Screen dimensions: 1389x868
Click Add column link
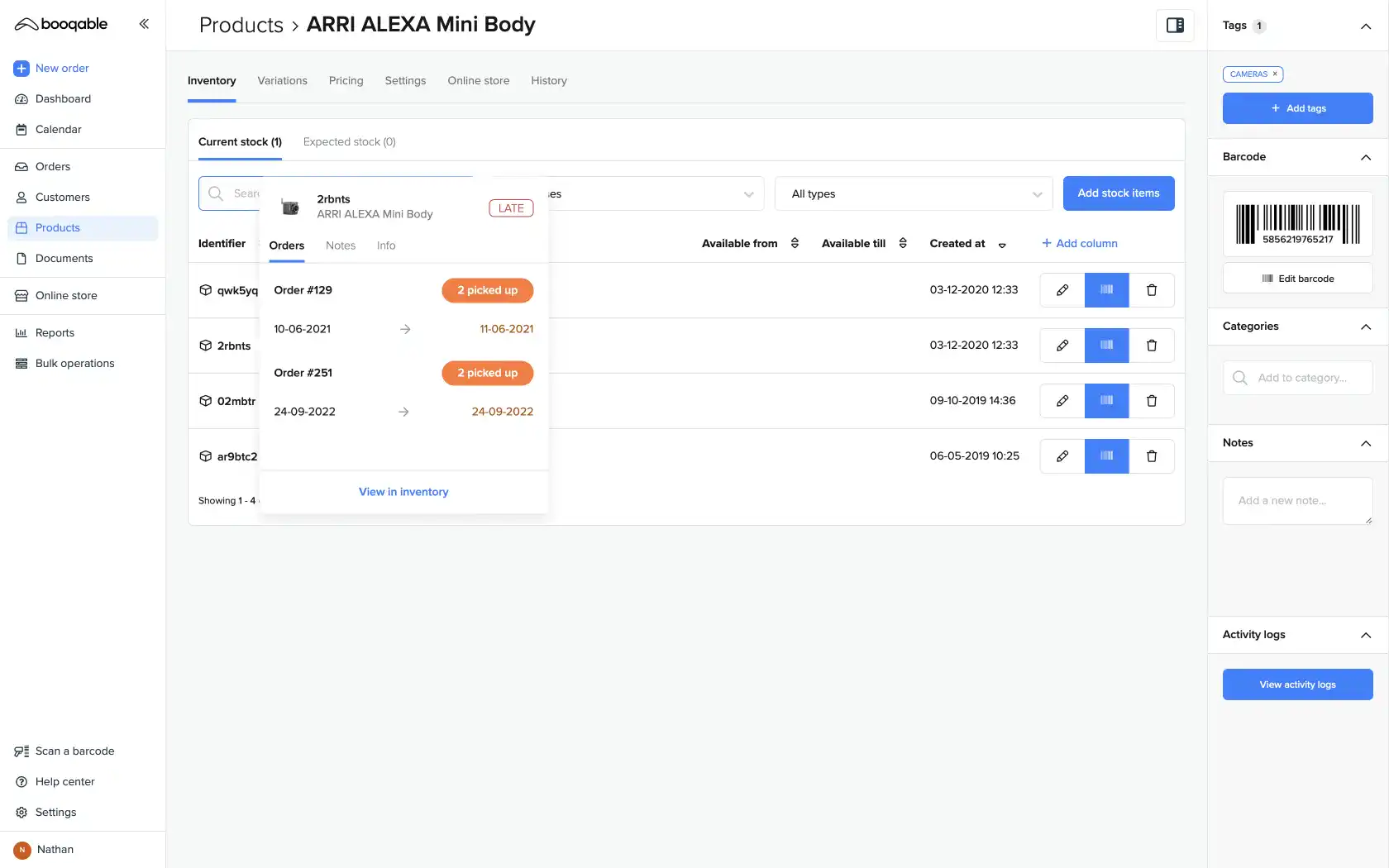click(1080, 244)
